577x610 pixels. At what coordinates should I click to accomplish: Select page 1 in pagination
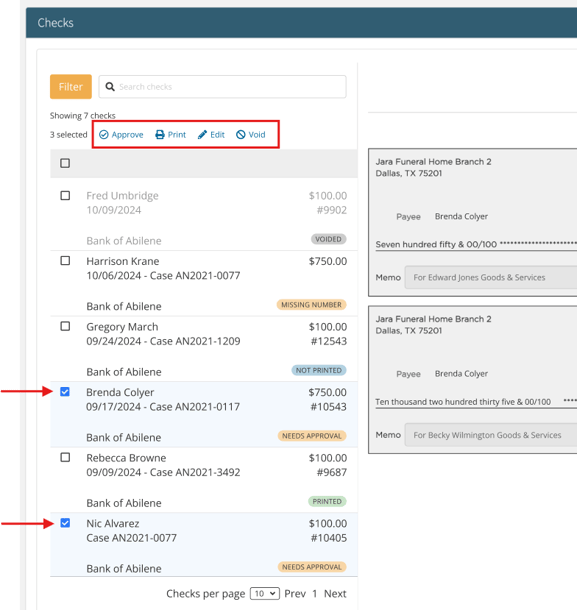coord(314,594)
